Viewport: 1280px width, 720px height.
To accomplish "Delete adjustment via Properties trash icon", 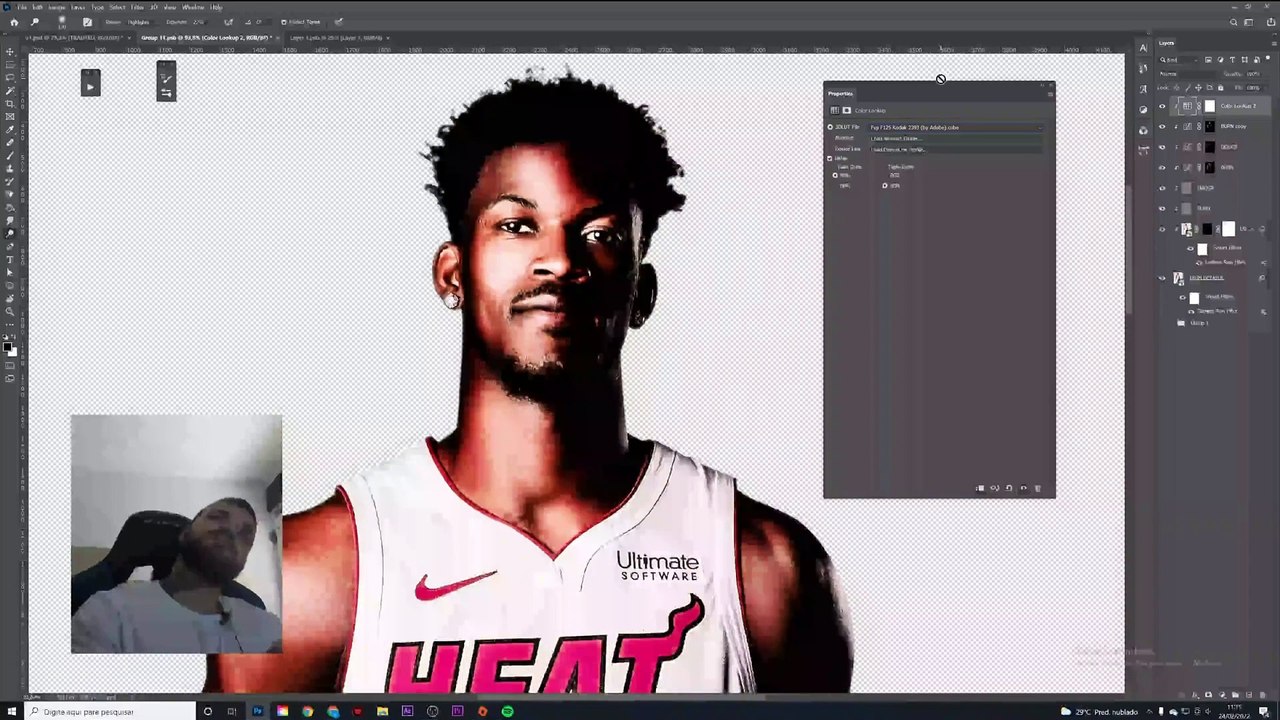I will pos(1037,488).
